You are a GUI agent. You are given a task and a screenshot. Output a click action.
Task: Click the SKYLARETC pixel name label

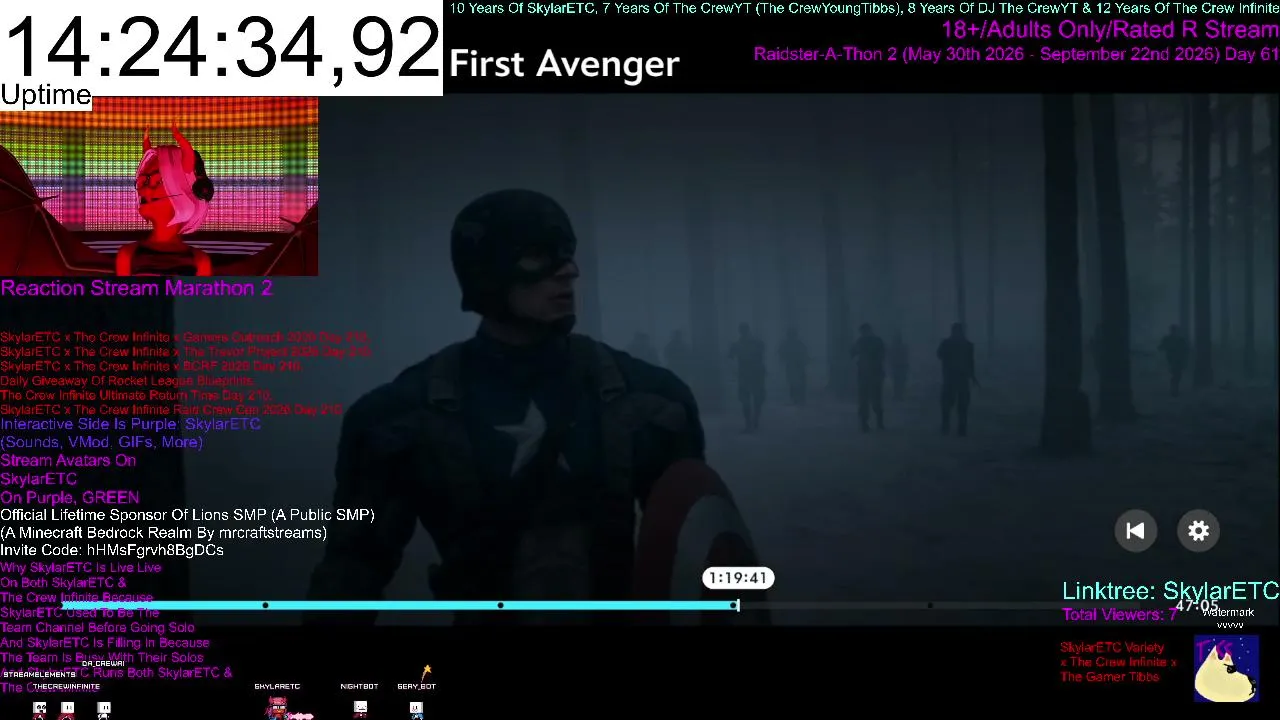pyautogui.click(x=277, y=687)
